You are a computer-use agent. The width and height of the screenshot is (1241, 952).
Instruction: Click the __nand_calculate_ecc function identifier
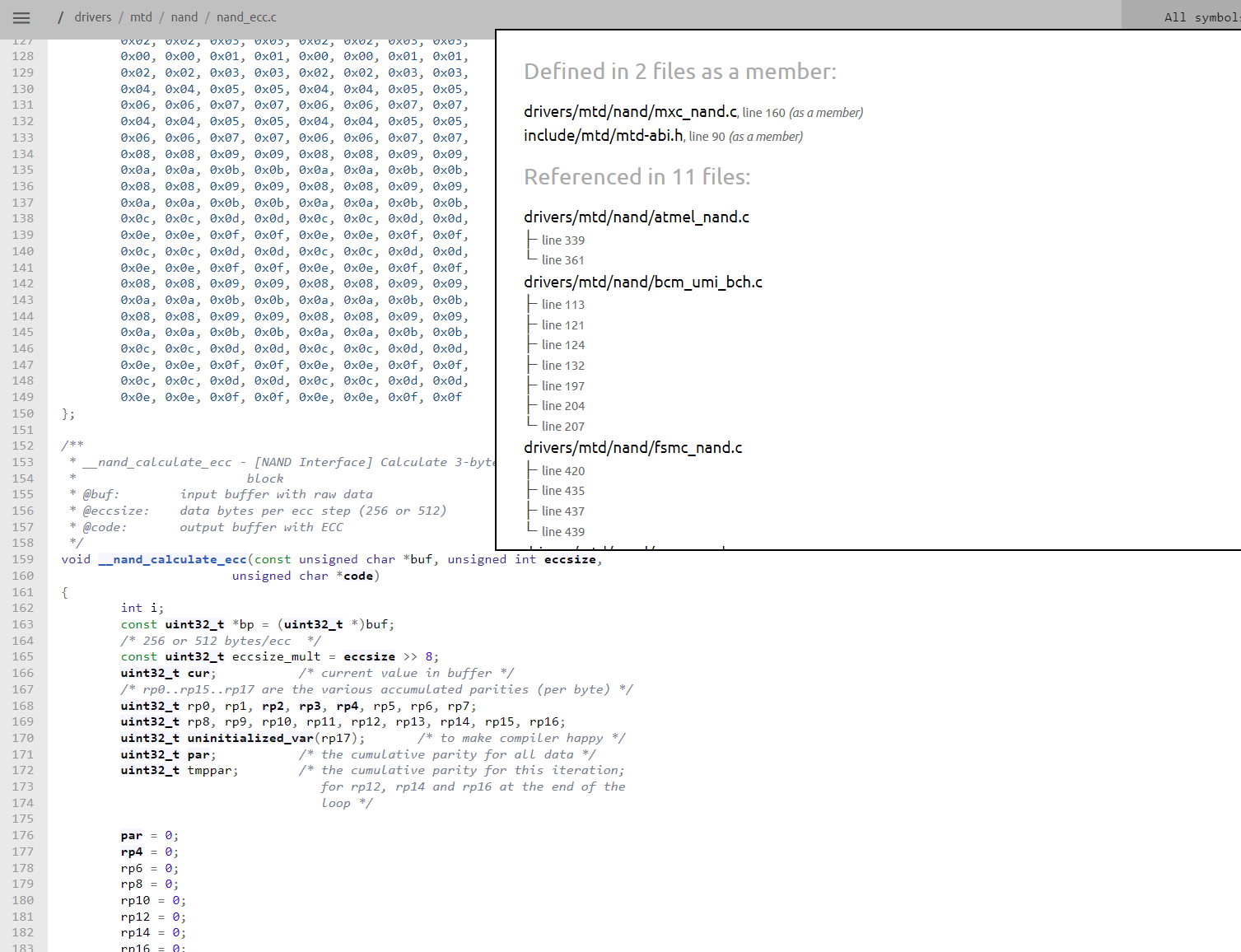click(x=172, y=559)
